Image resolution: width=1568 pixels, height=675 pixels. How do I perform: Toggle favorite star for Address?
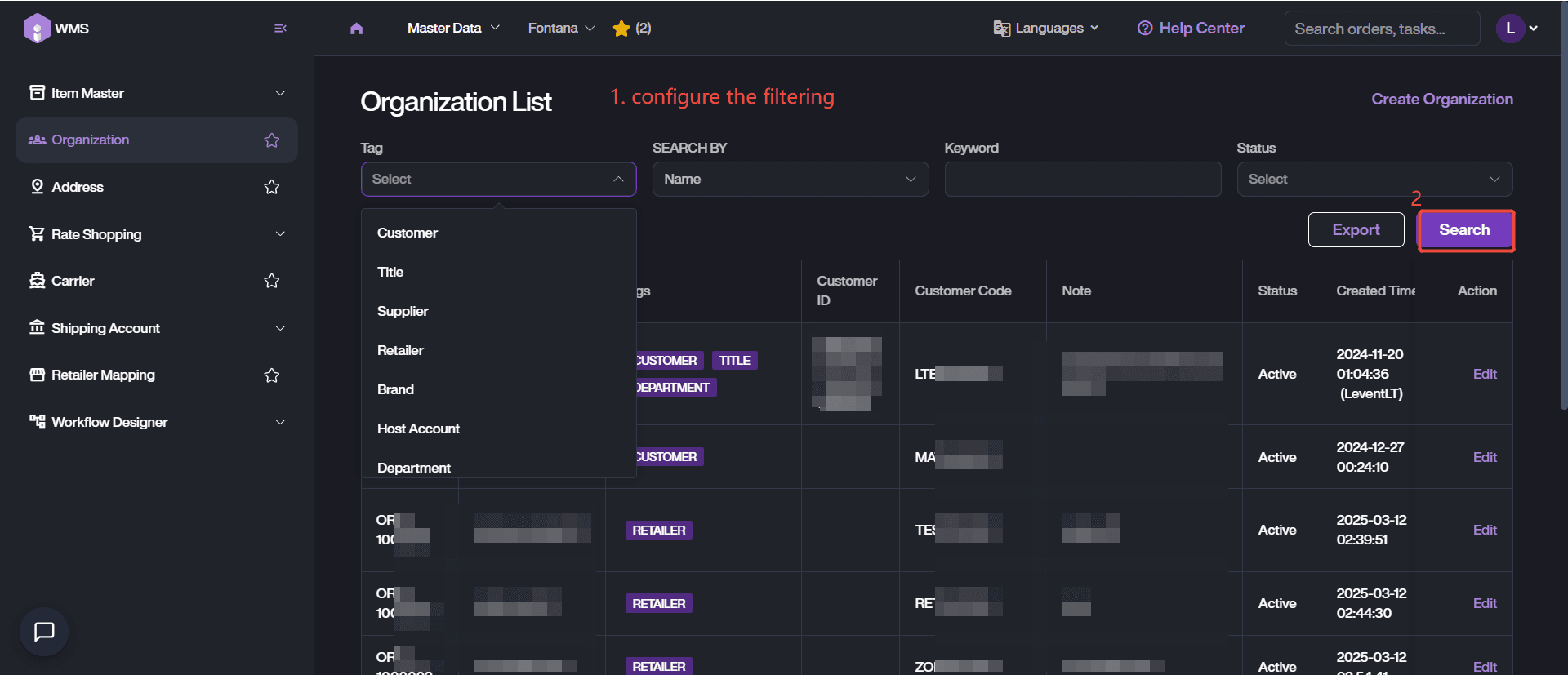[272, 187]
